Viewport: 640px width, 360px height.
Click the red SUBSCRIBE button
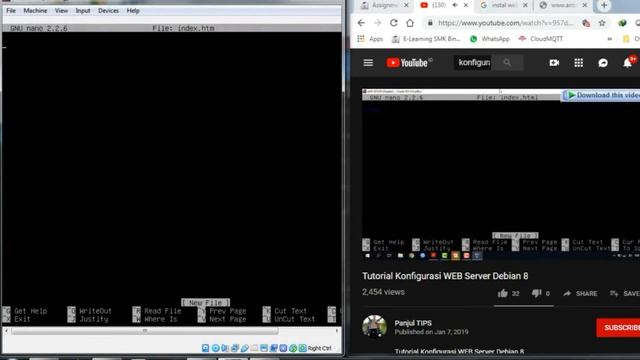[618, 328]
